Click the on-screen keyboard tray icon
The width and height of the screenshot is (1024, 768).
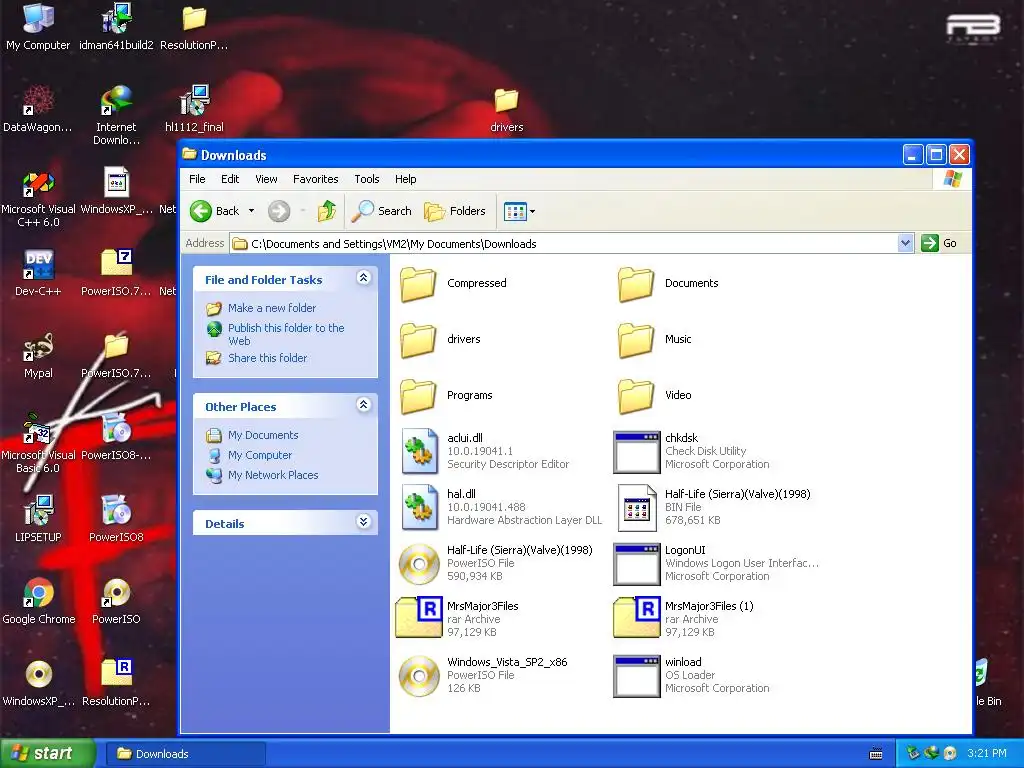click(876, 754)
